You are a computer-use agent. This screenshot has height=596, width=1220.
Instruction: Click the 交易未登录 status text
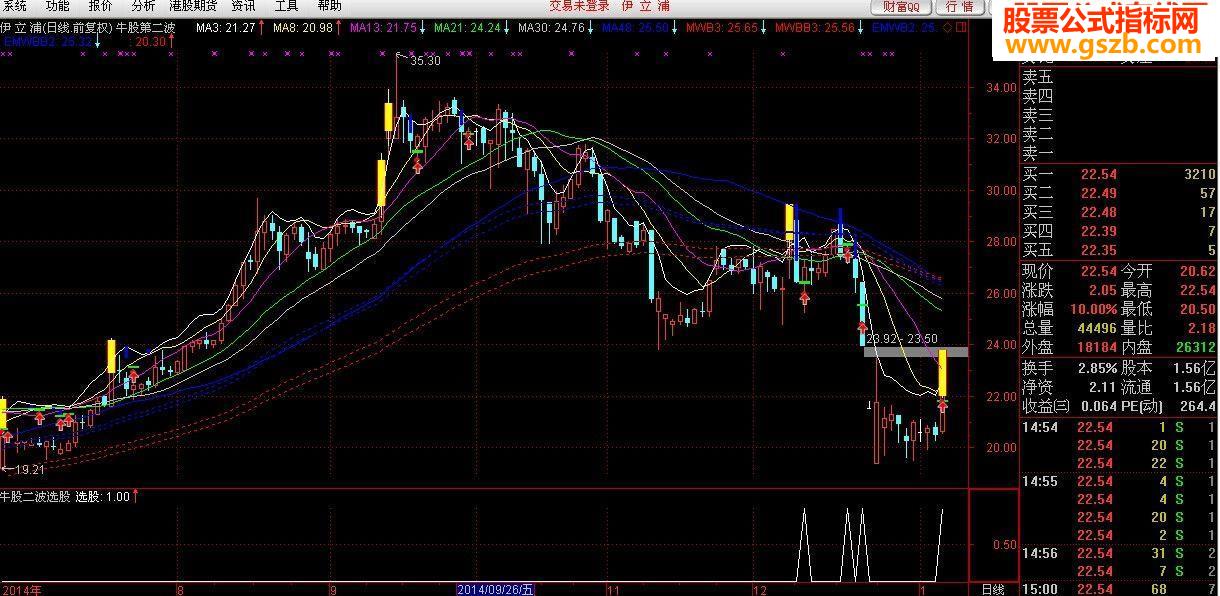pos(579,6)
